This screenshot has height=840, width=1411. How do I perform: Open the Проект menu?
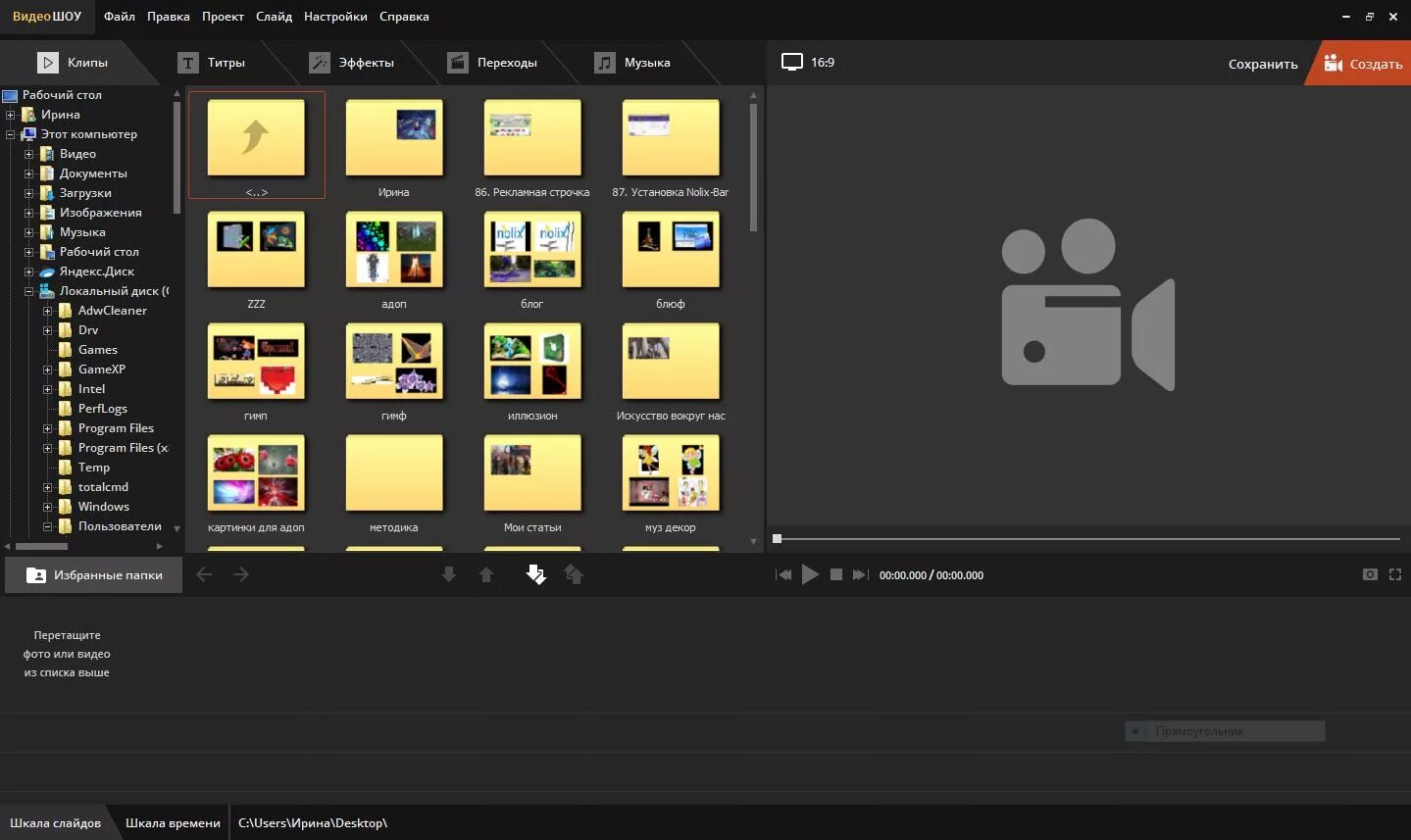click(x=223, y=17)
